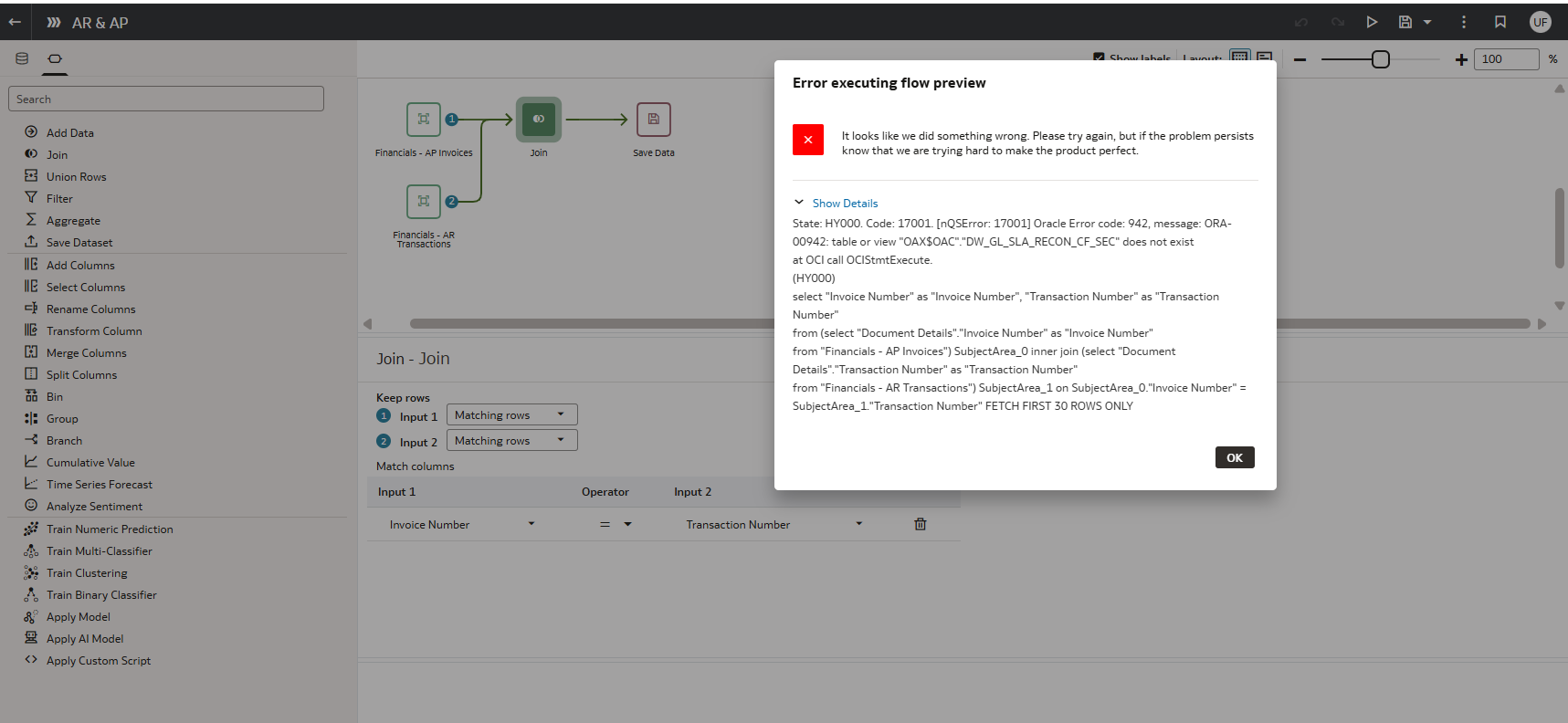Open Input 2 Matching rows dropdown
Screen dimensions: 1568x723
point(512,440)
